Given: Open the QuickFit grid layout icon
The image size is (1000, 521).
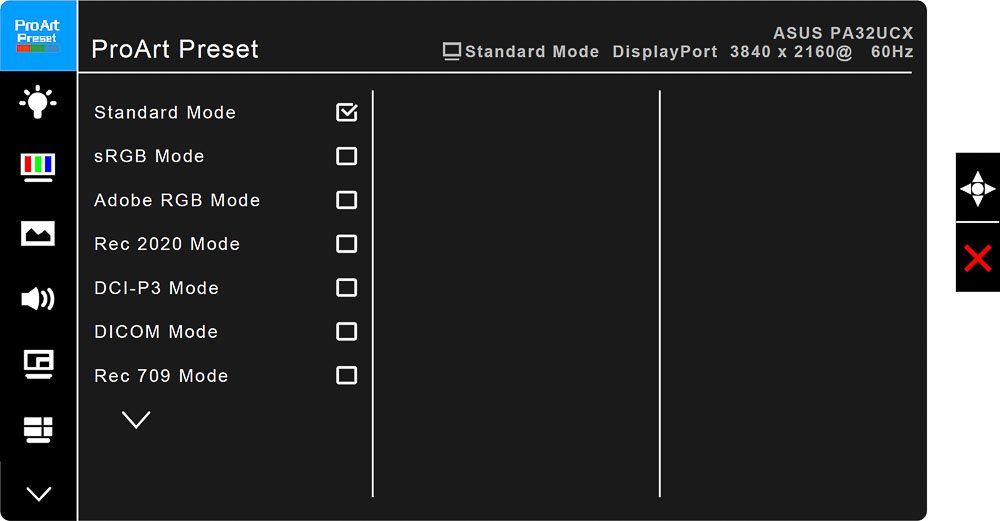Looking at the screenshot, I should point(38,430).
